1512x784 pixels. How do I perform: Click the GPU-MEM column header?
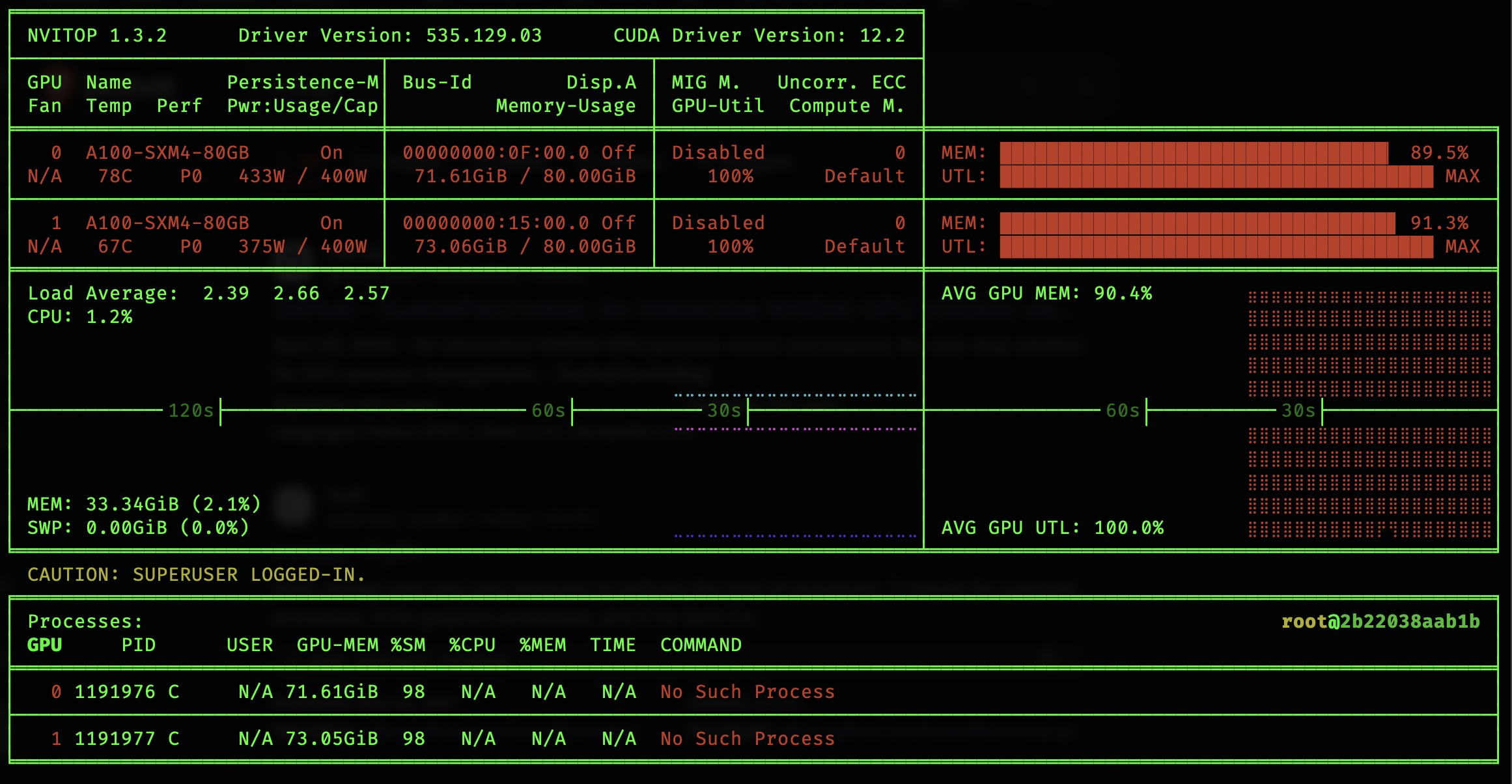[x=337, y=645]
